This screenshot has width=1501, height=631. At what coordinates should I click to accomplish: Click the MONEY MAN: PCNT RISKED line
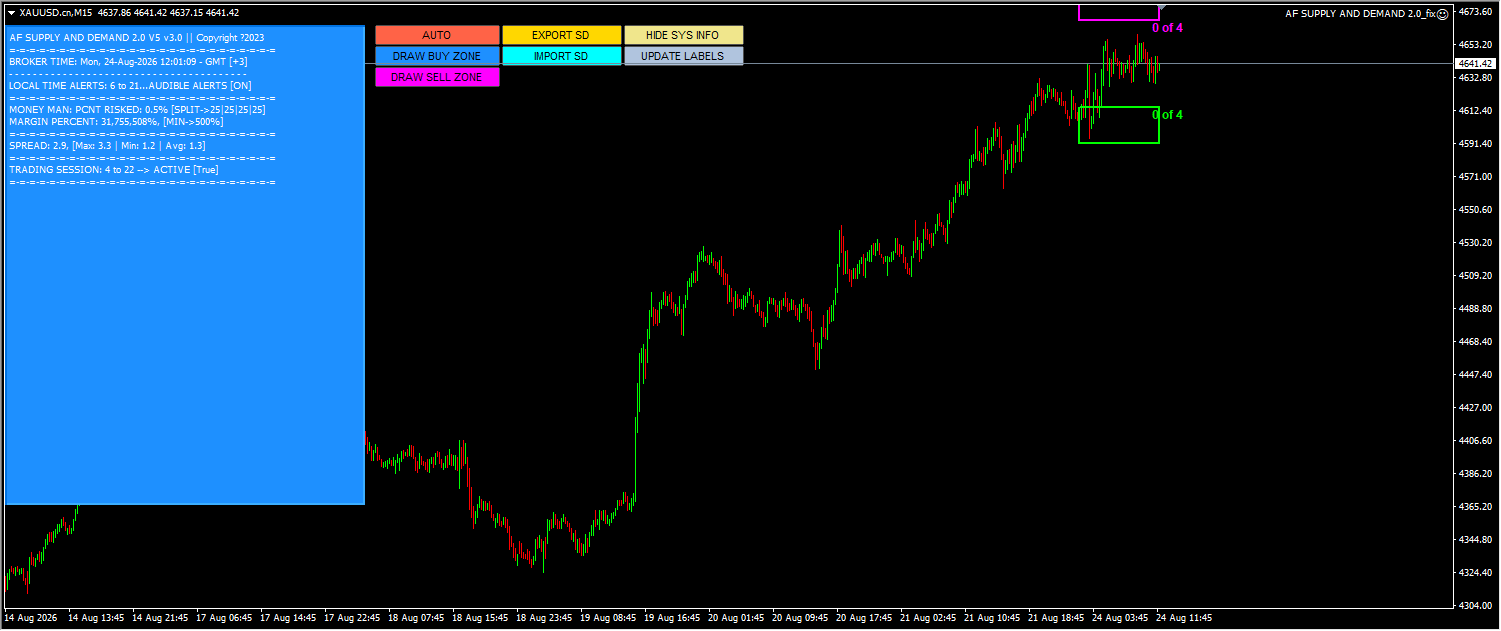point(137,109)
